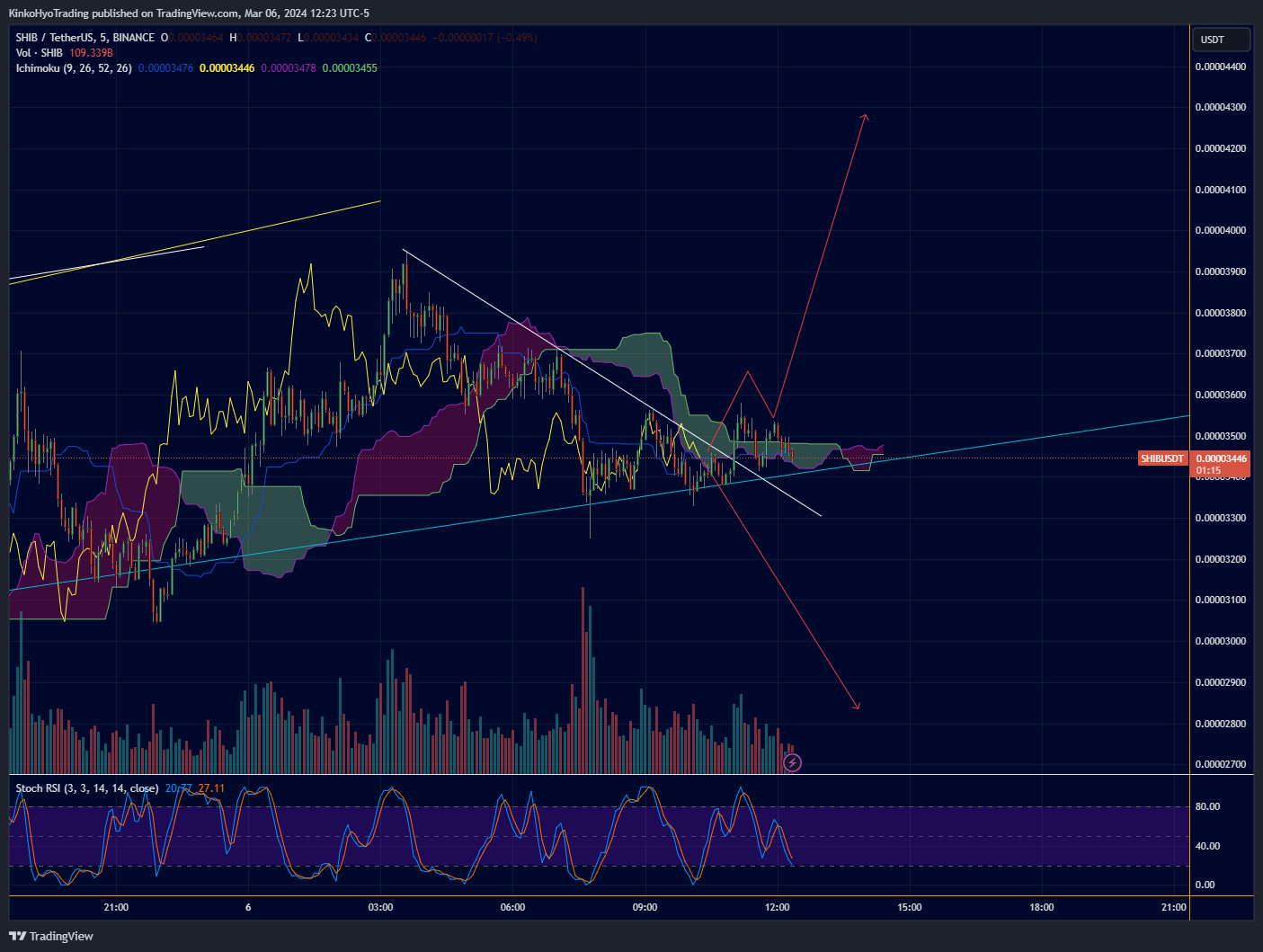Click the 12:00 time axis label
The image size is (1263, 952).
pos(777,907)
